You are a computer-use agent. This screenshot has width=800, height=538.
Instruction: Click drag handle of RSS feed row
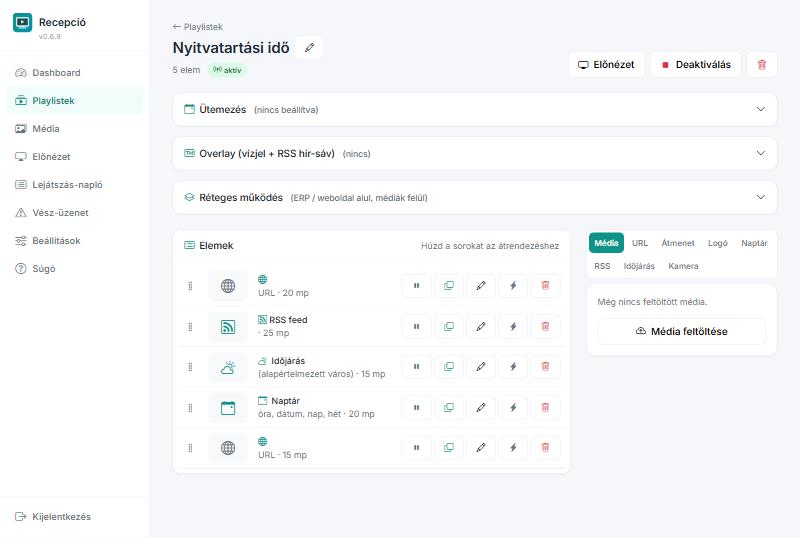click(x=190, y=327)
